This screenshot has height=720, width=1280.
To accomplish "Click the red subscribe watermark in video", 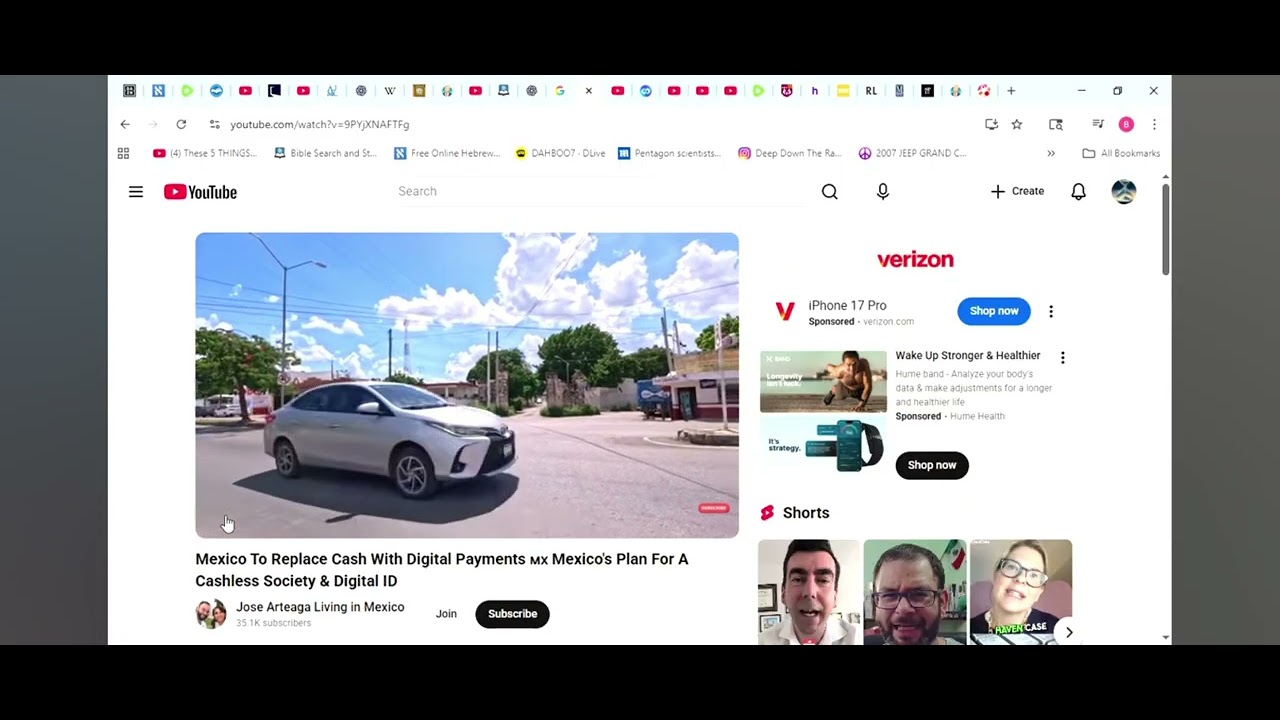I will (x=714, y=508).
